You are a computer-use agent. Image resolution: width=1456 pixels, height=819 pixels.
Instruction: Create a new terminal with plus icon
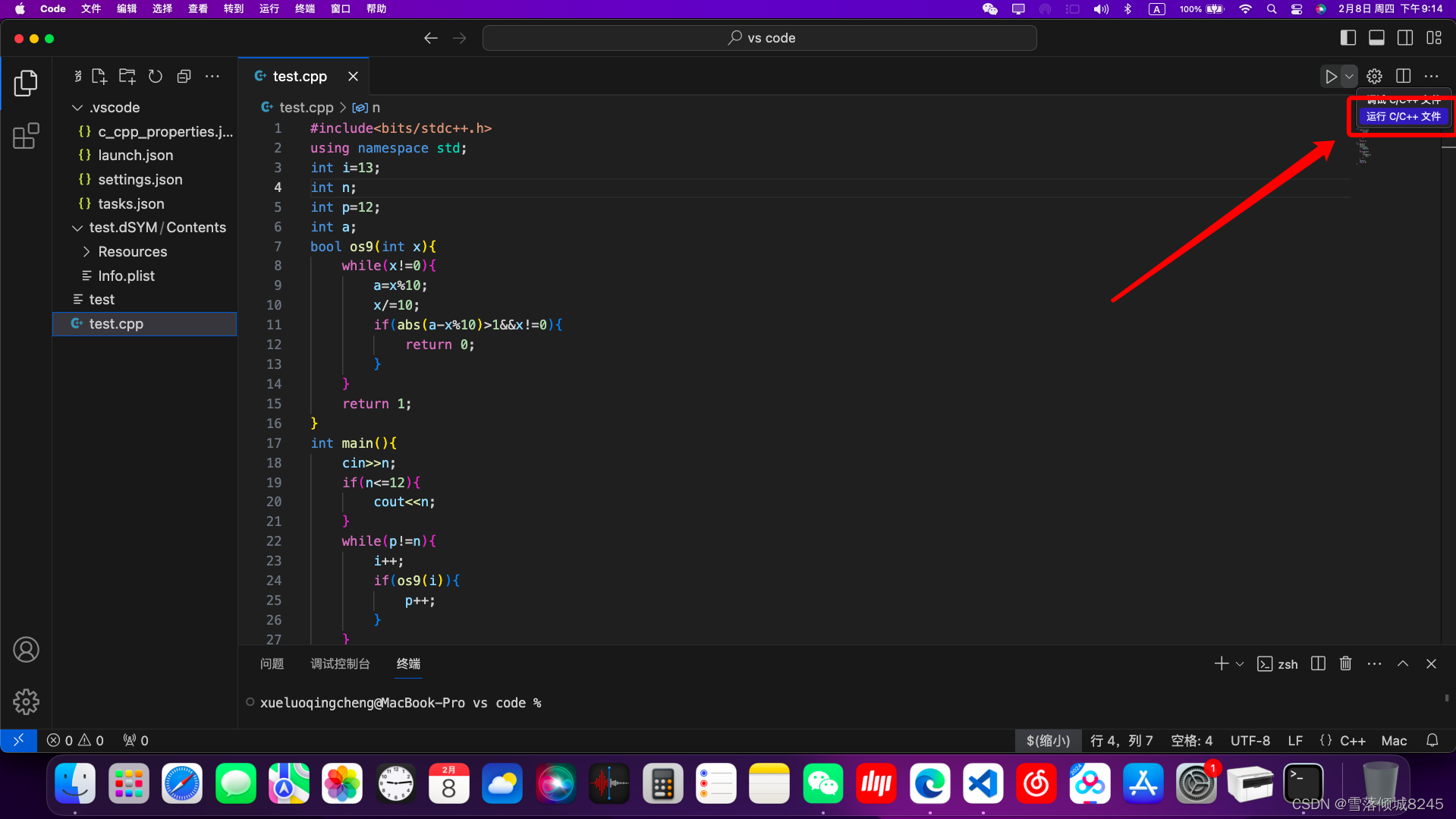click(1221, 664)
